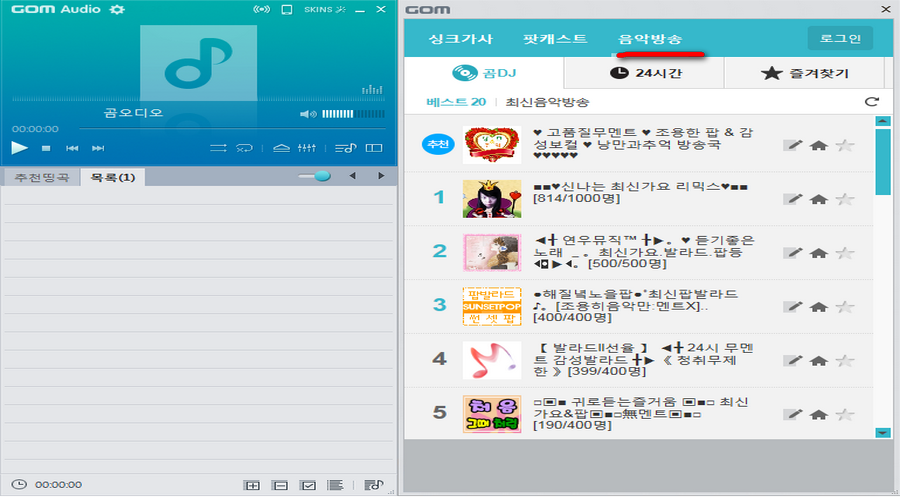Click the timer clock icon at bottom
The height and width of the screenshot is (497, 900).
tap(19, 484)
